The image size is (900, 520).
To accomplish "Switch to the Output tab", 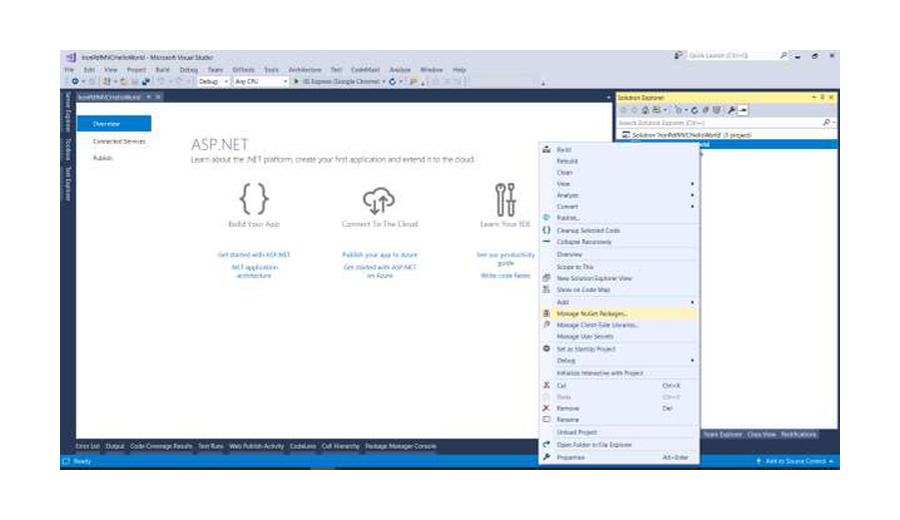I will [x=115, y=446].
